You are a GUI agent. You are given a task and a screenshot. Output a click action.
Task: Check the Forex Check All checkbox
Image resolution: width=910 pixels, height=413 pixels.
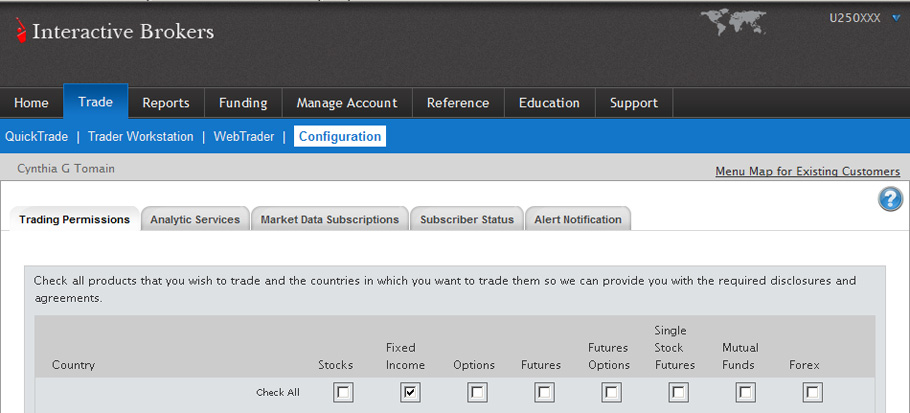(x=812, y=393)
